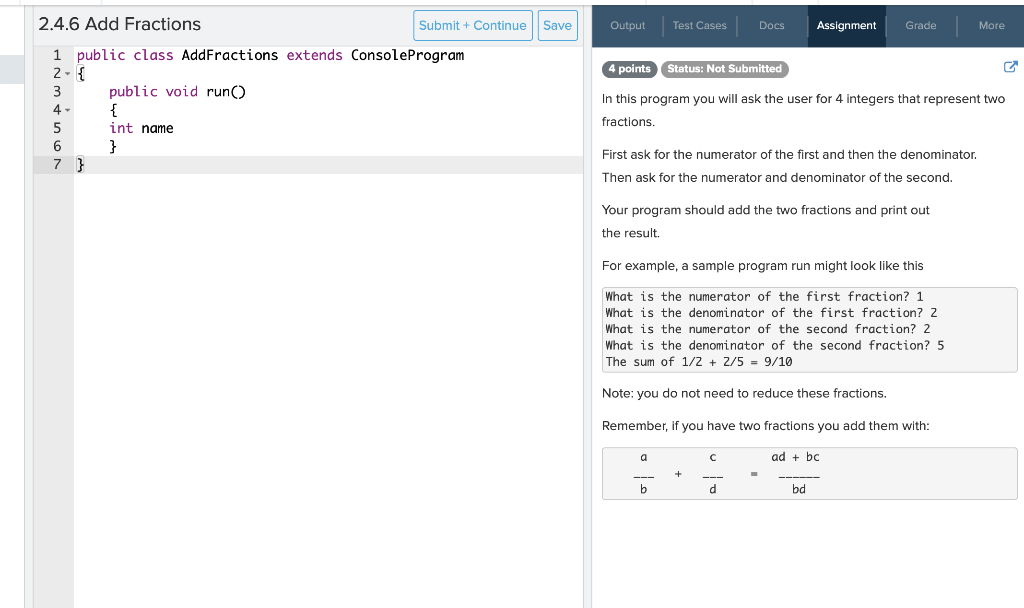This screenshot has width=1024, height=608.
Task: Switch to the Output tab
Action: [x=627, y=25]
